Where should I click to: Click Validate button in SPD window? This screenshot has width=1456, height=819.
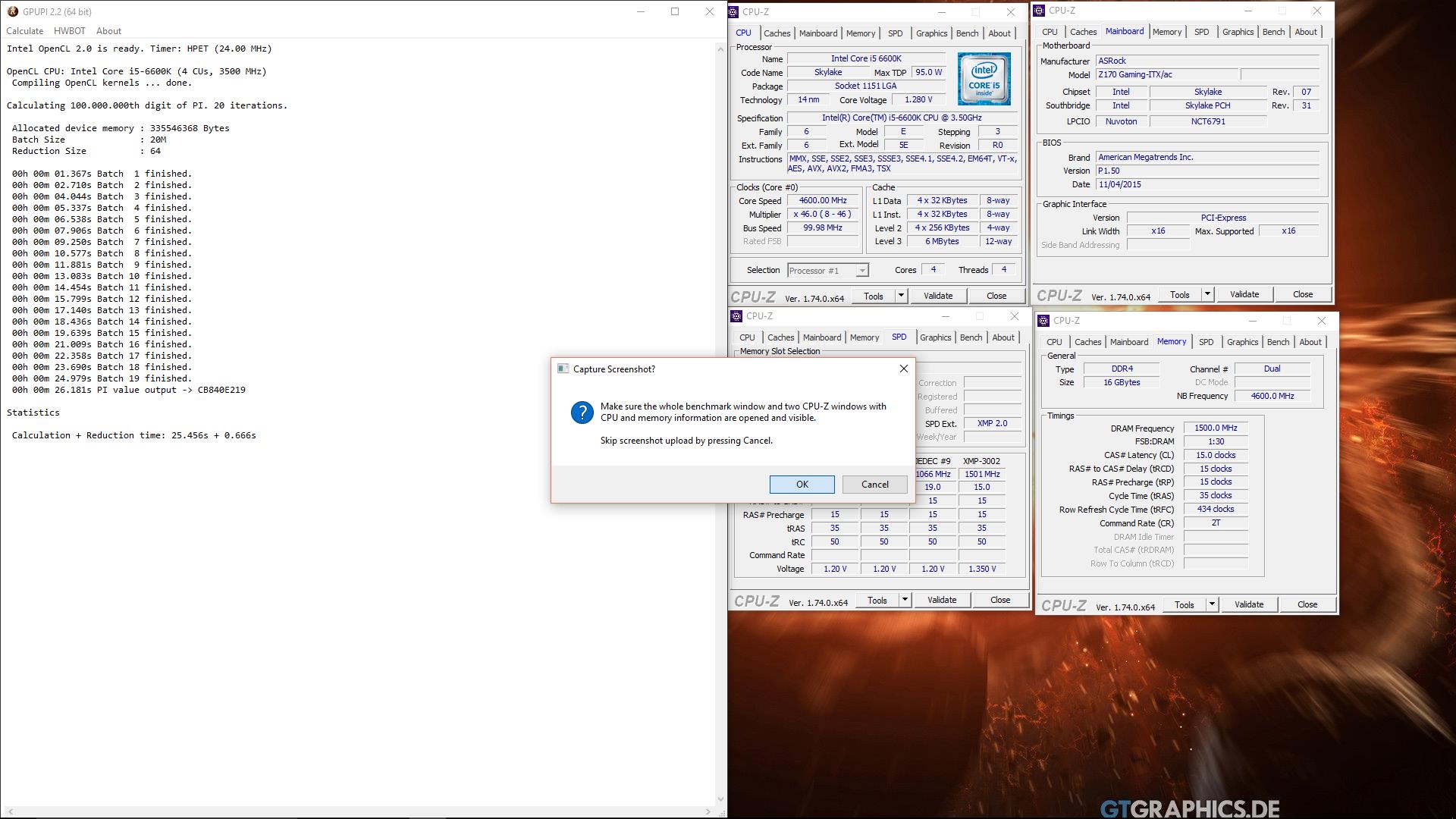(x=942, y=600)
